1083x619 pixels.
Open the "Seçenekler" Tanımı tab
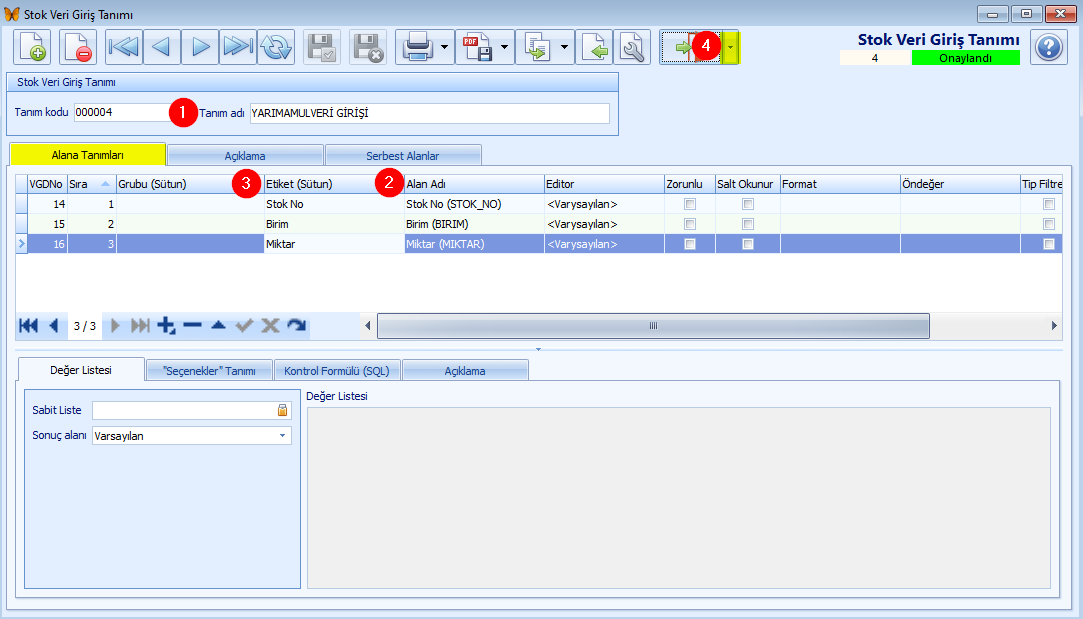tap(209, 370)
